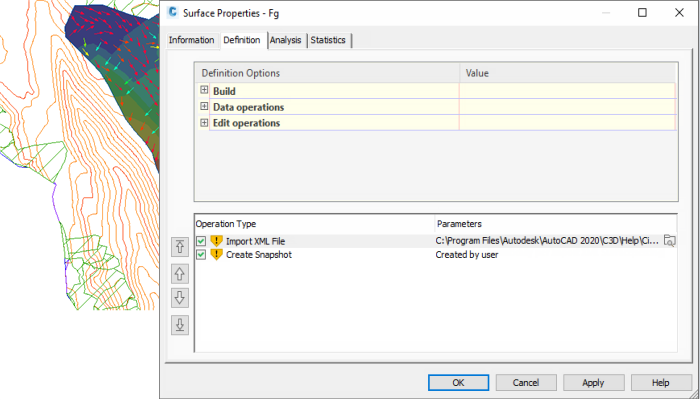The height and width of the screenshot is (400, 700).
Task: Click the browse file icon for Import XML
Action: [670, 241]
